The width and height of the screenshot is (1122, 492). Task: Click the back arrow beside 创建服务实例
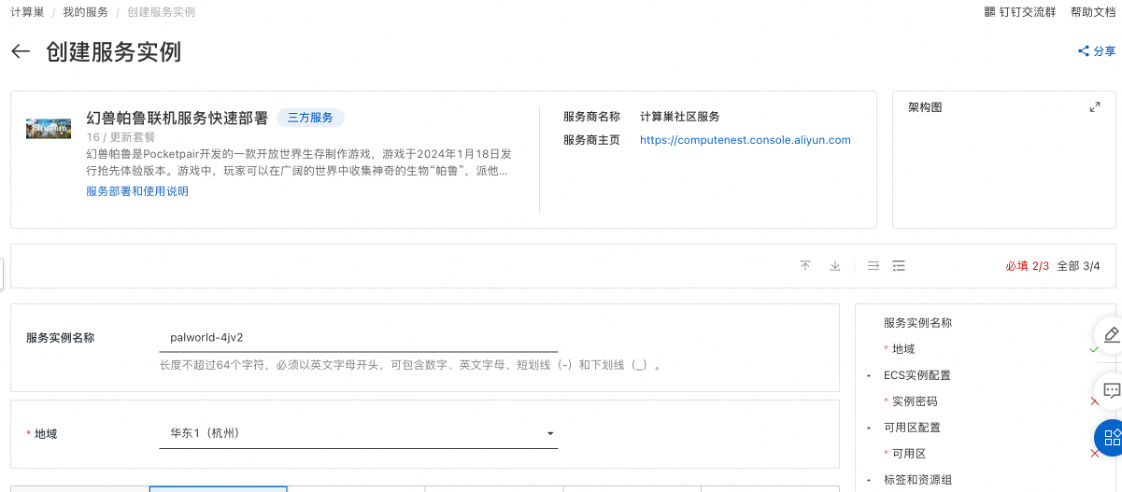tap(21, 52)
